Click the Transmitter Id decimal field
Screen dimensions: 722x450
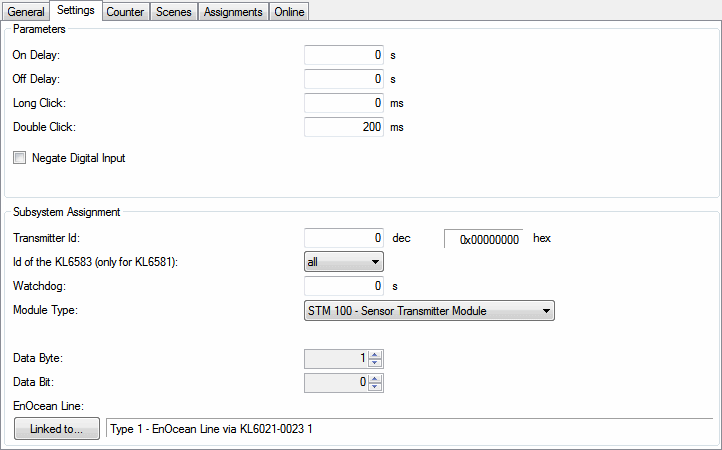(344, 238)
